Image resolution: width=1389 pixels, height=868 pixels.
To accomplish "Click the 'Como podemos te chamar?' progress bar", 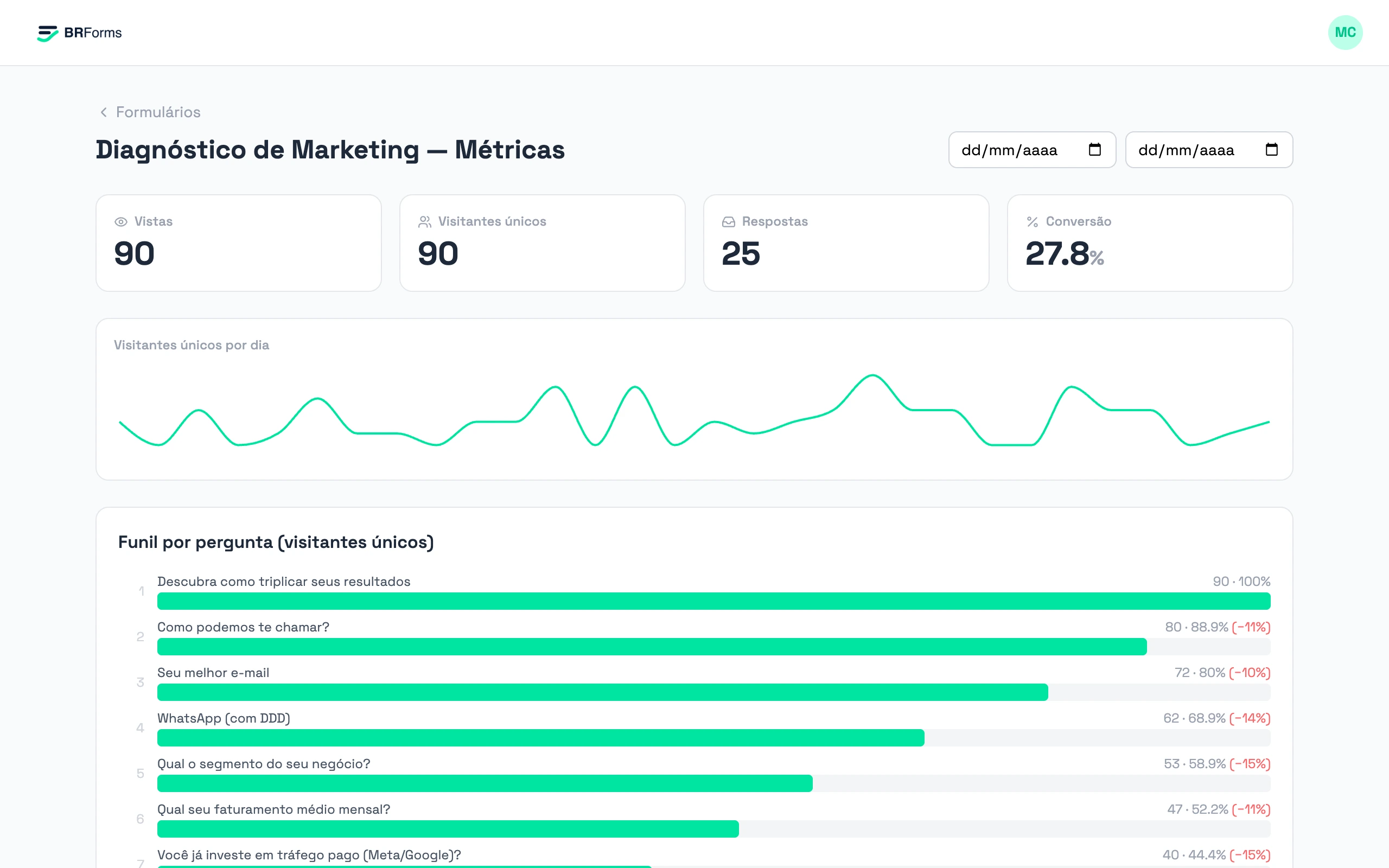I will [x=713, y=647].
